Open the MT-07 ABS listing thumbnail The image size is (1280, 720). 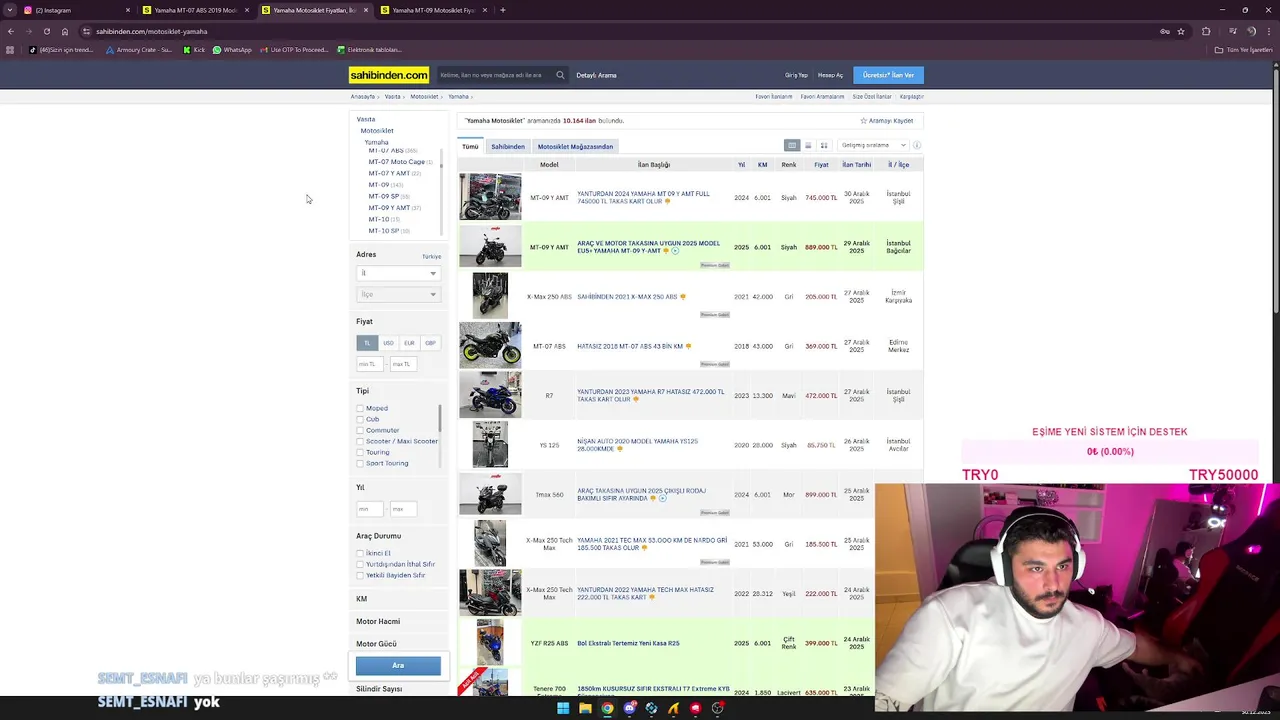click(490, 345)
